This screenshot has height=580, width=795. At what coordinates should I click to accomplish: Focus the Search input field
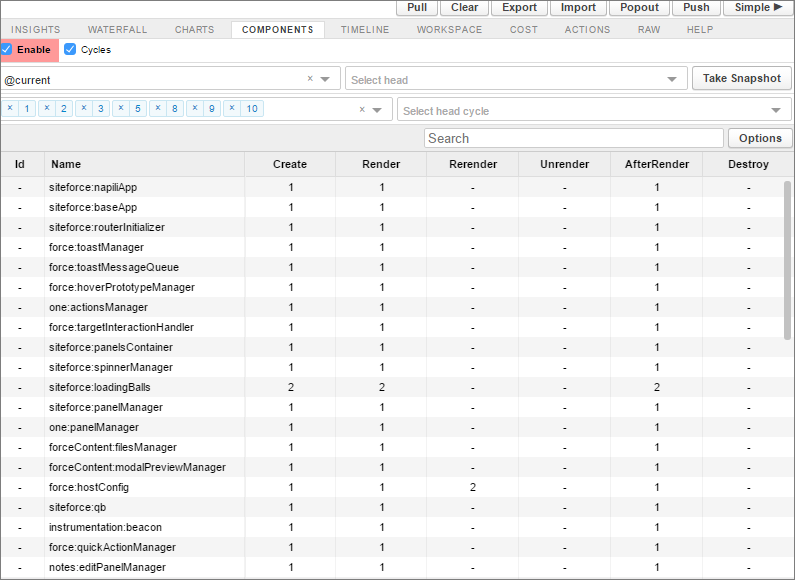573,138
